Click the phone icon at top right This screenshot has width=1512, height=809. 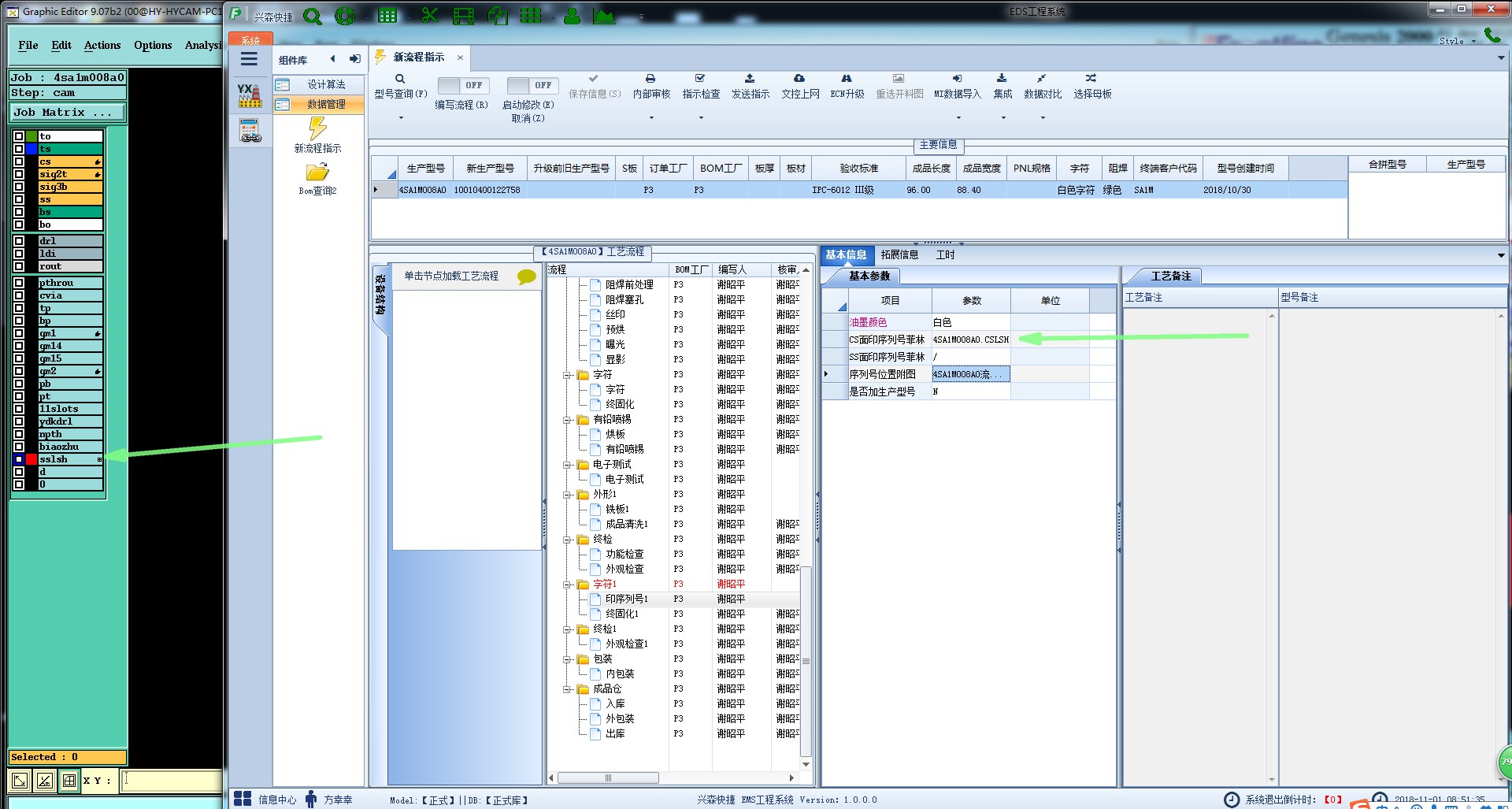point(1492,35)
